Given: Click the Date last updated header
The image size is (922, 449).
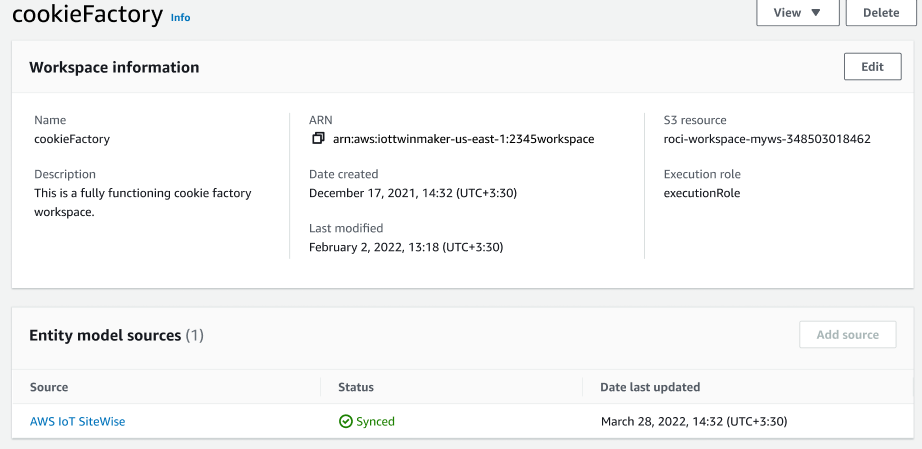Looking at the screenshot, I should (650, 387).
